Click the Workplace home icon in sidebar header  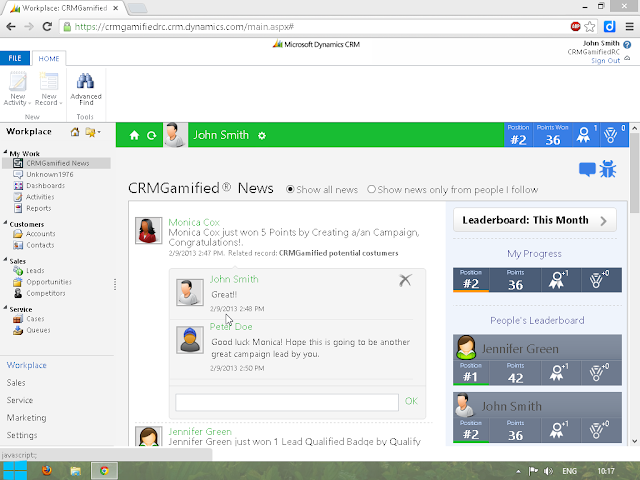[75, 132]
